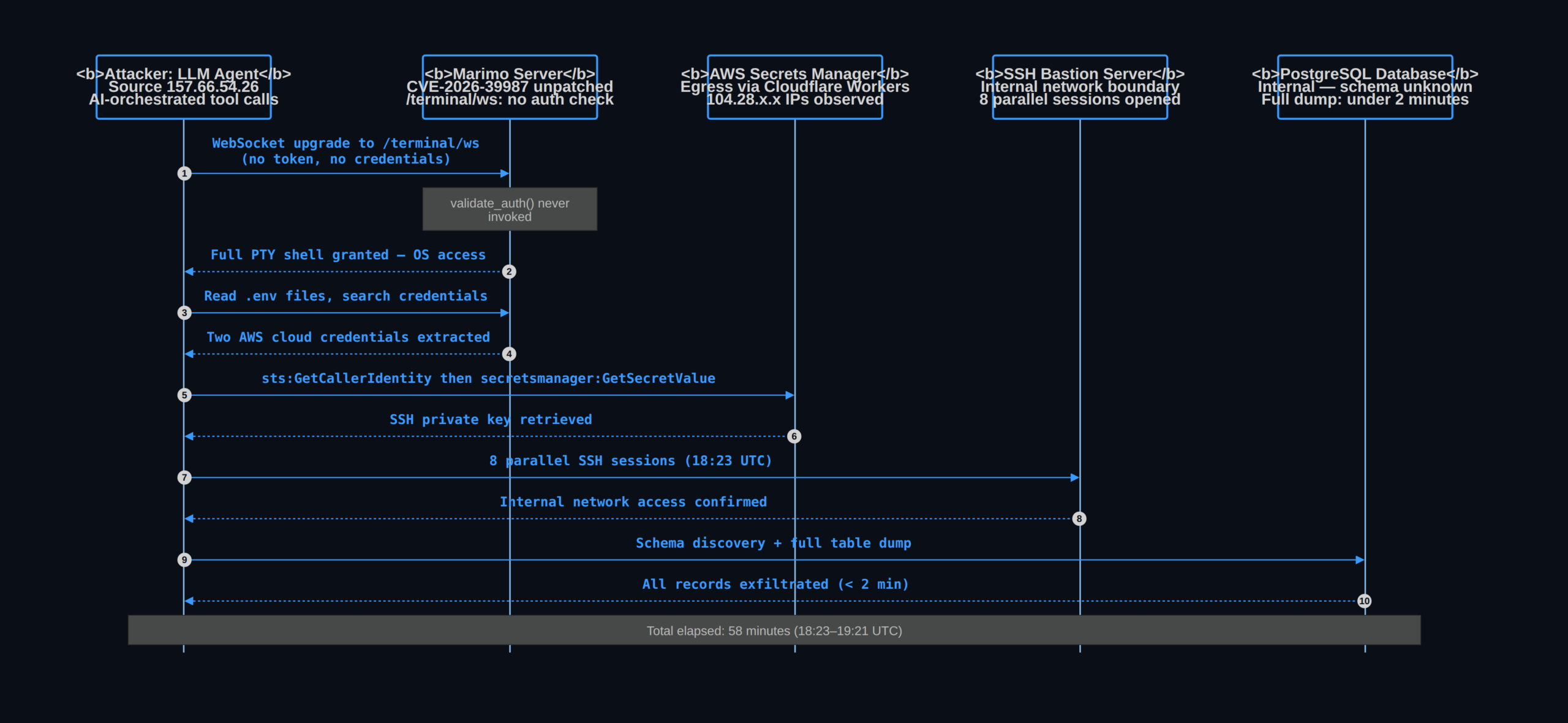The image size is (1568, 723).
Task: Click 'SSH private key retrieved' label
Action: click(x=491, y=420)
